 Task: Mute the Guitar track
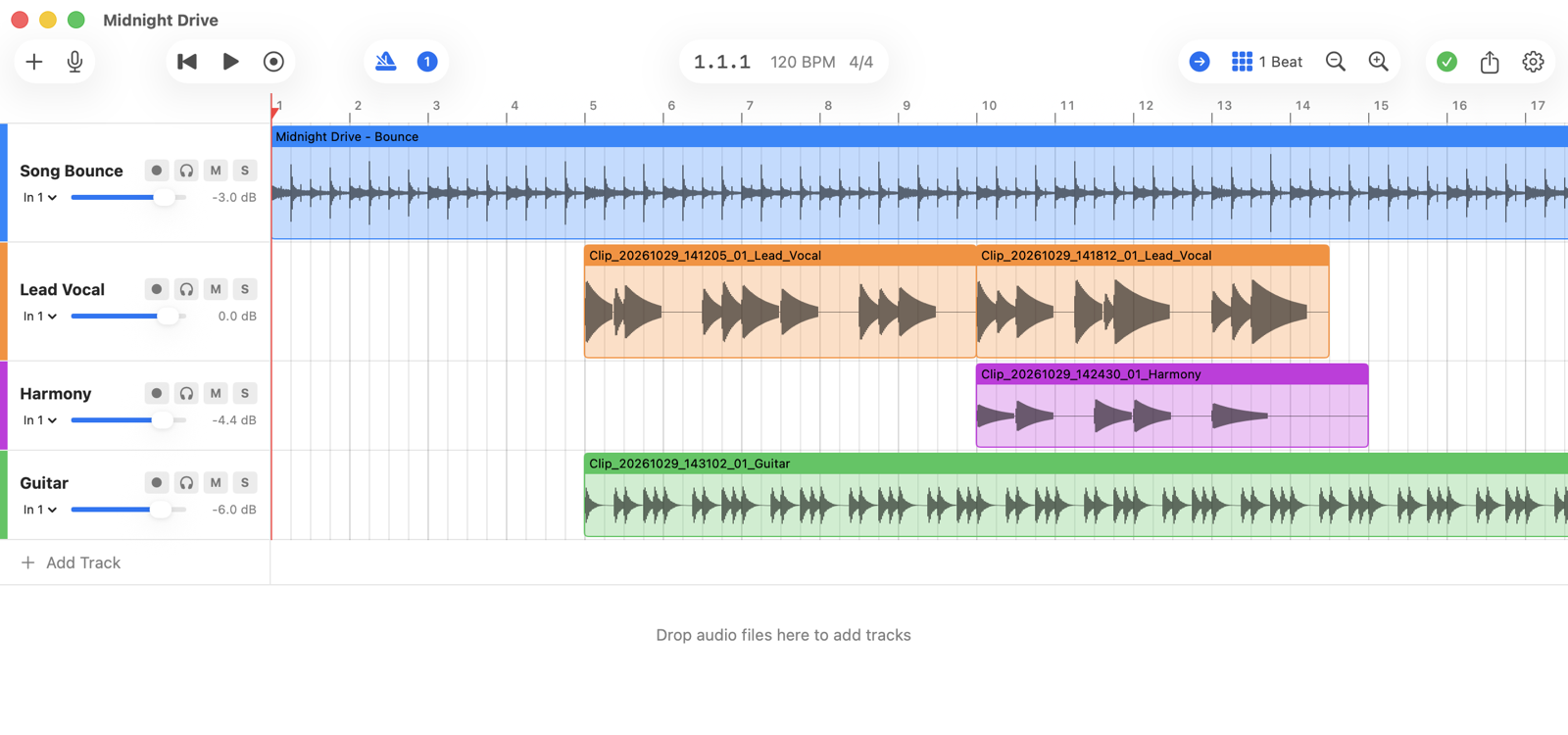click(x=216, y=482)
